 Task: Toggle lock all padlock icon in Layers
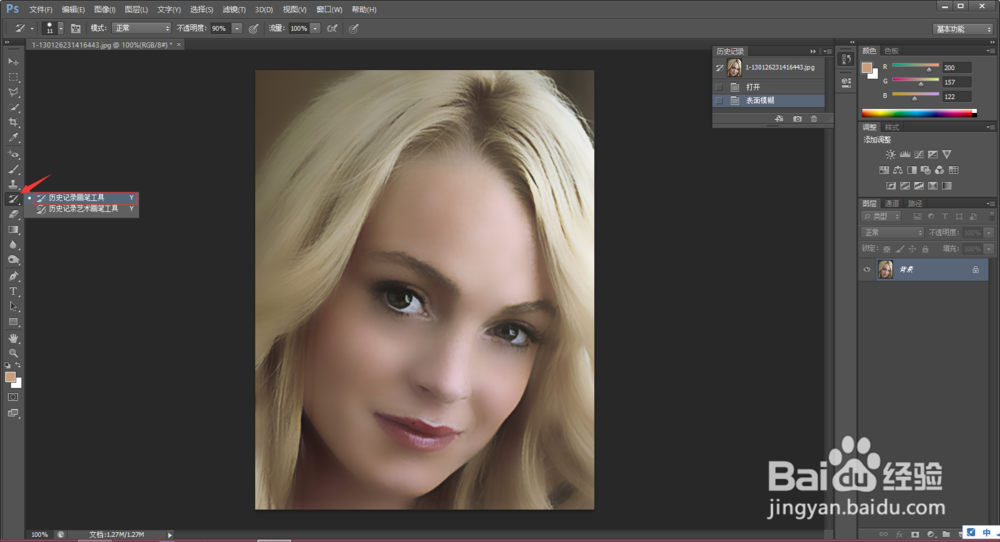click(x=925, y=249)
